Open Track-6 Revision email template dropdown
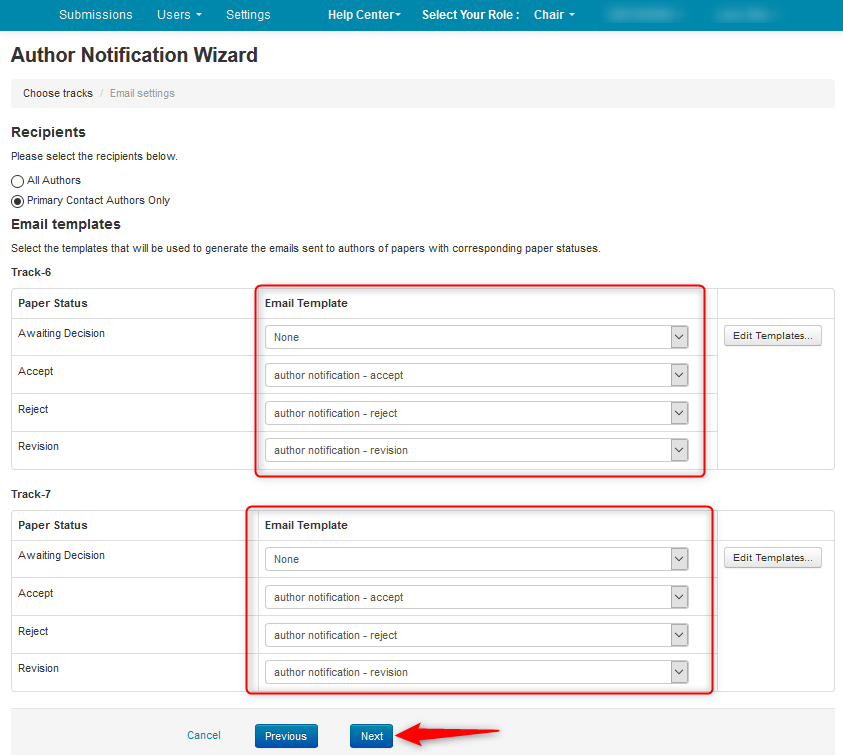 pos(476,450)
